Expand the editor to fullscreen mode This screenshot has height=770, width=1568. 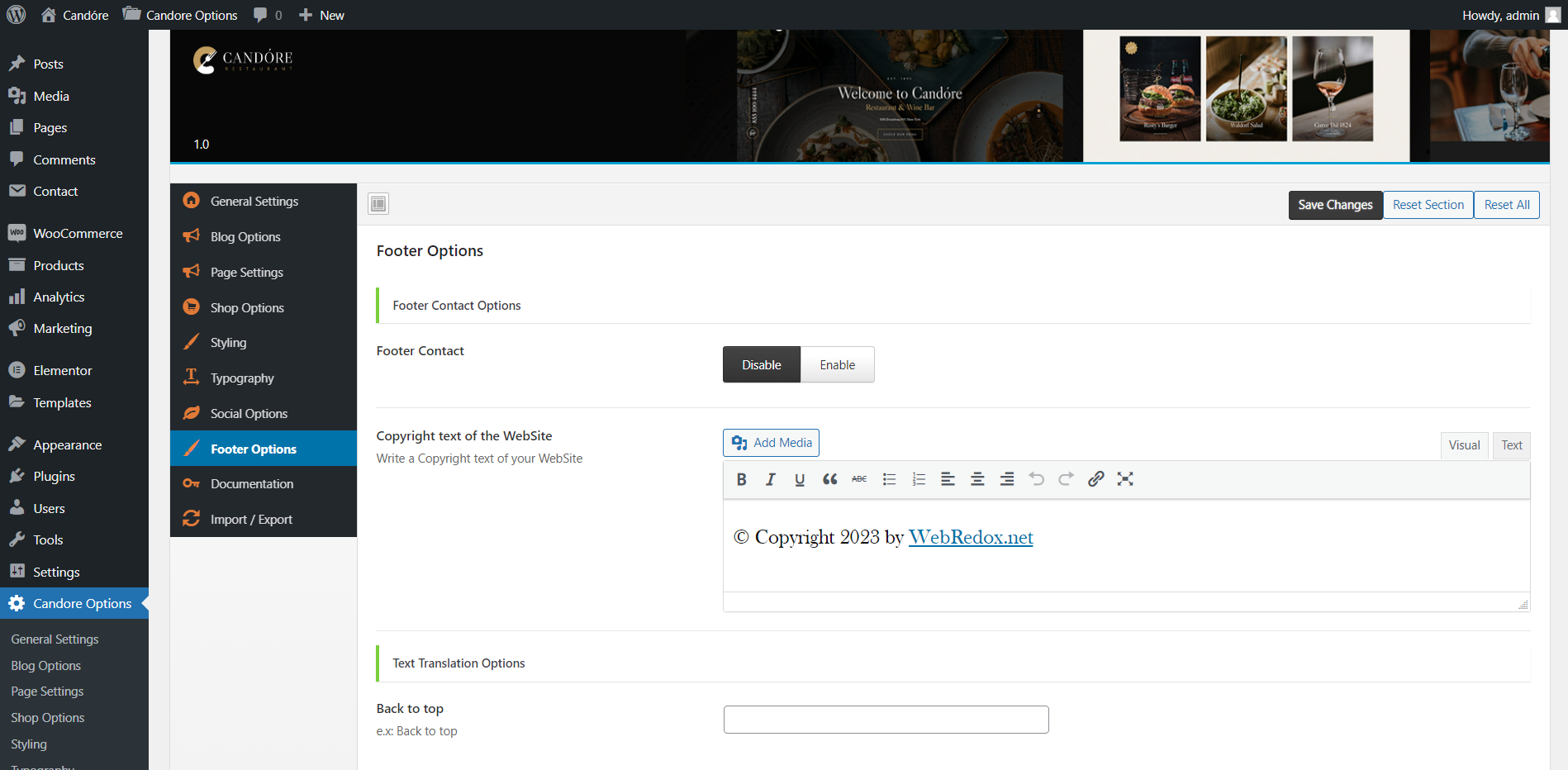pos(1125,479)
